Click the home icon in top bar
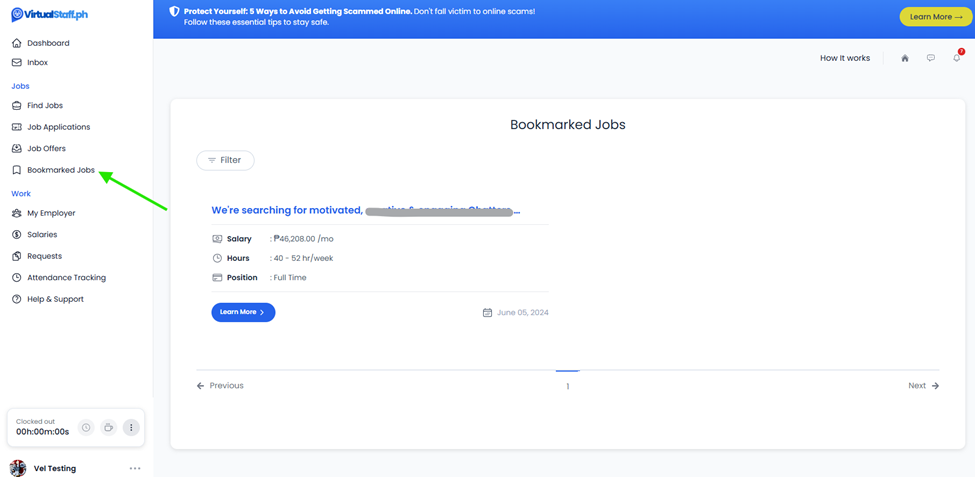The image size is (975, 477). [905, 58]
